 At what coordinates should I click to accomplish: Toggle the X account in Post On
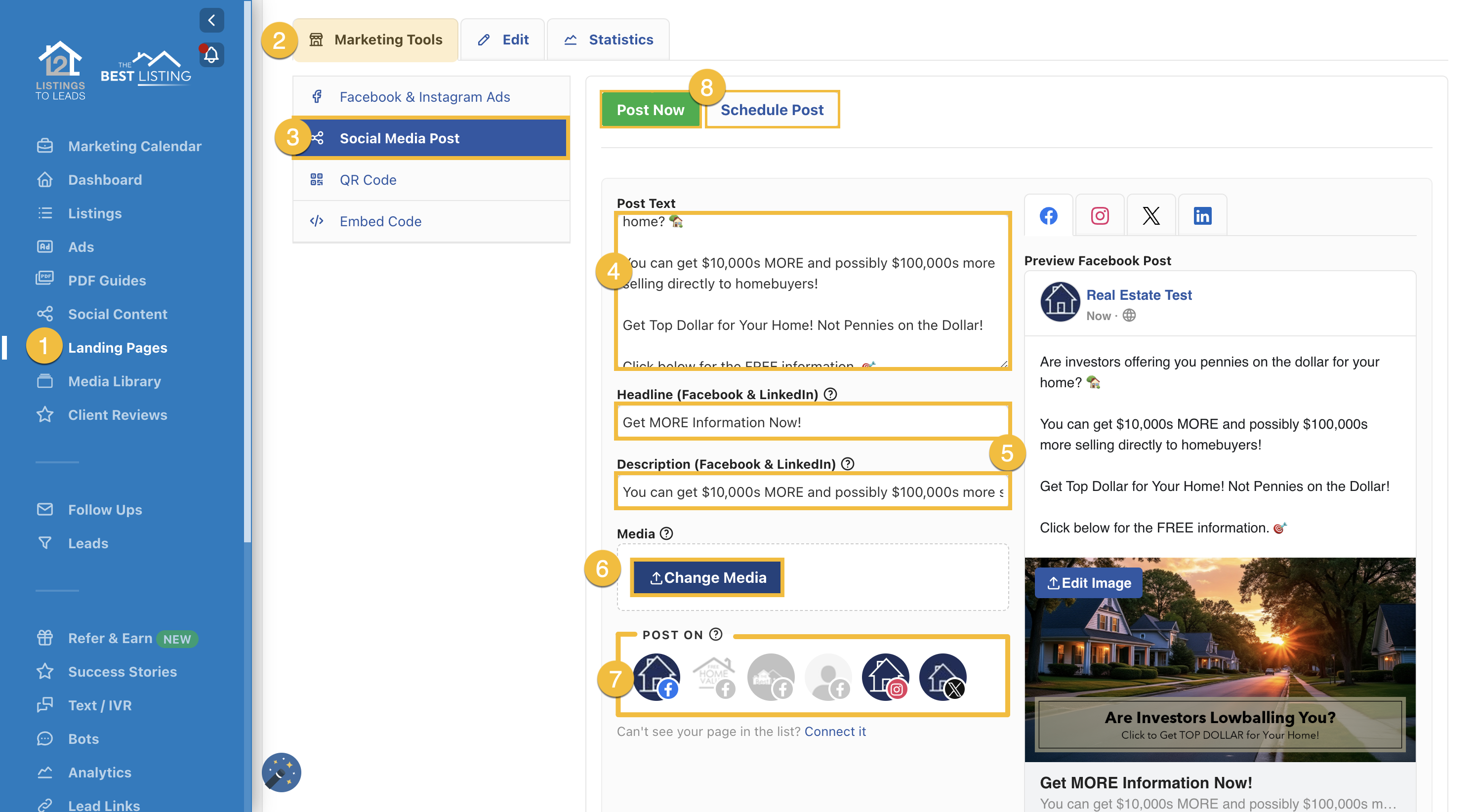tap(943, 677)
